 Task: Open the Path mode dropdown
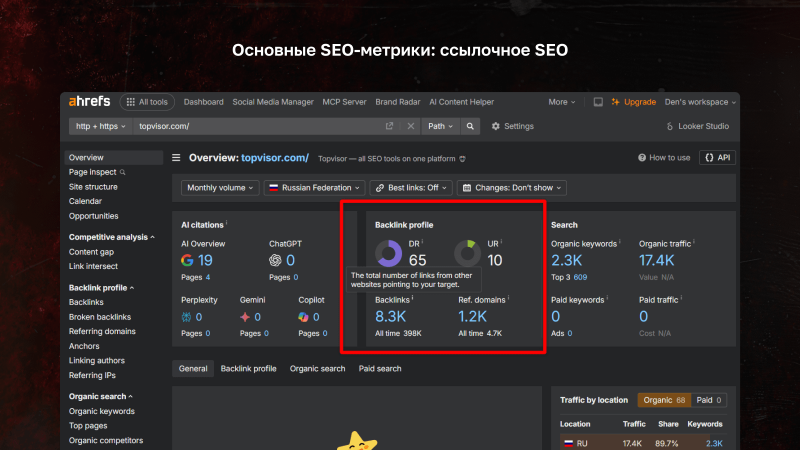tap(440, 126)
